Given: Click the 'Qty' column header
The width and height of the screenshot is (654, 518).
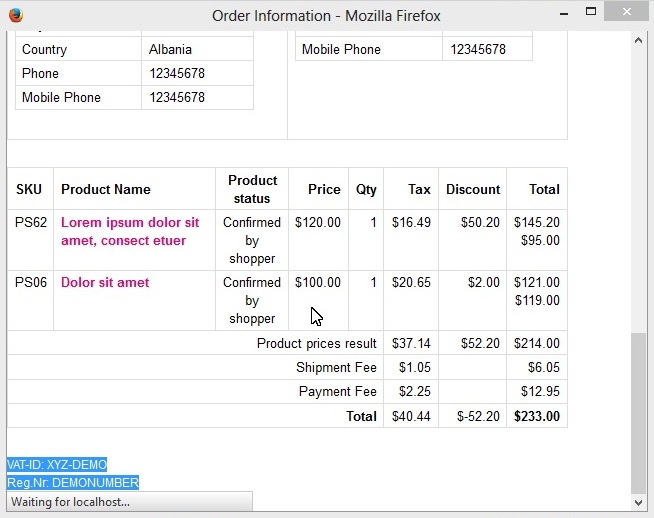Looking at the screenshot, I should pos(366,189).
